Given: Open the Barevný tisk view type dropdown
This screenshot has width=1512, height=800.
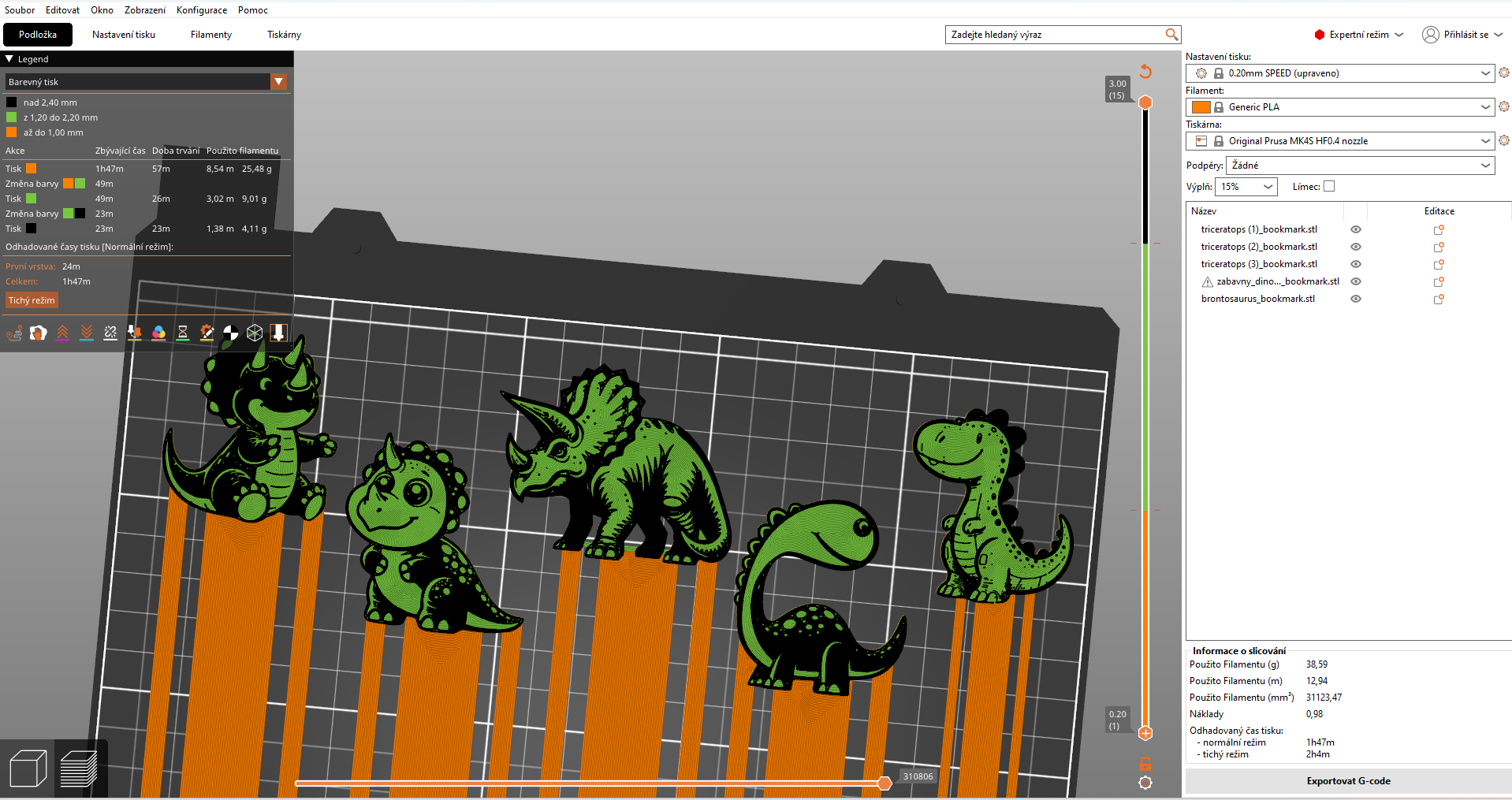Looking at the screenshot, I should (x=146, y=81).
